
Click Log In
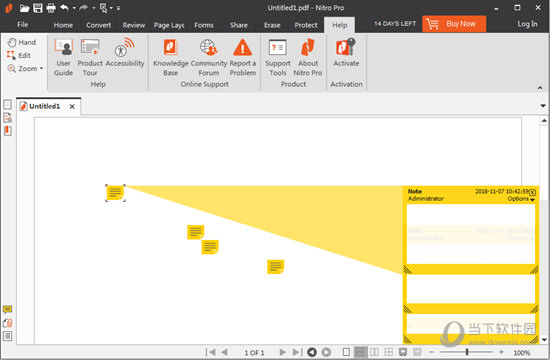(527, 24)
